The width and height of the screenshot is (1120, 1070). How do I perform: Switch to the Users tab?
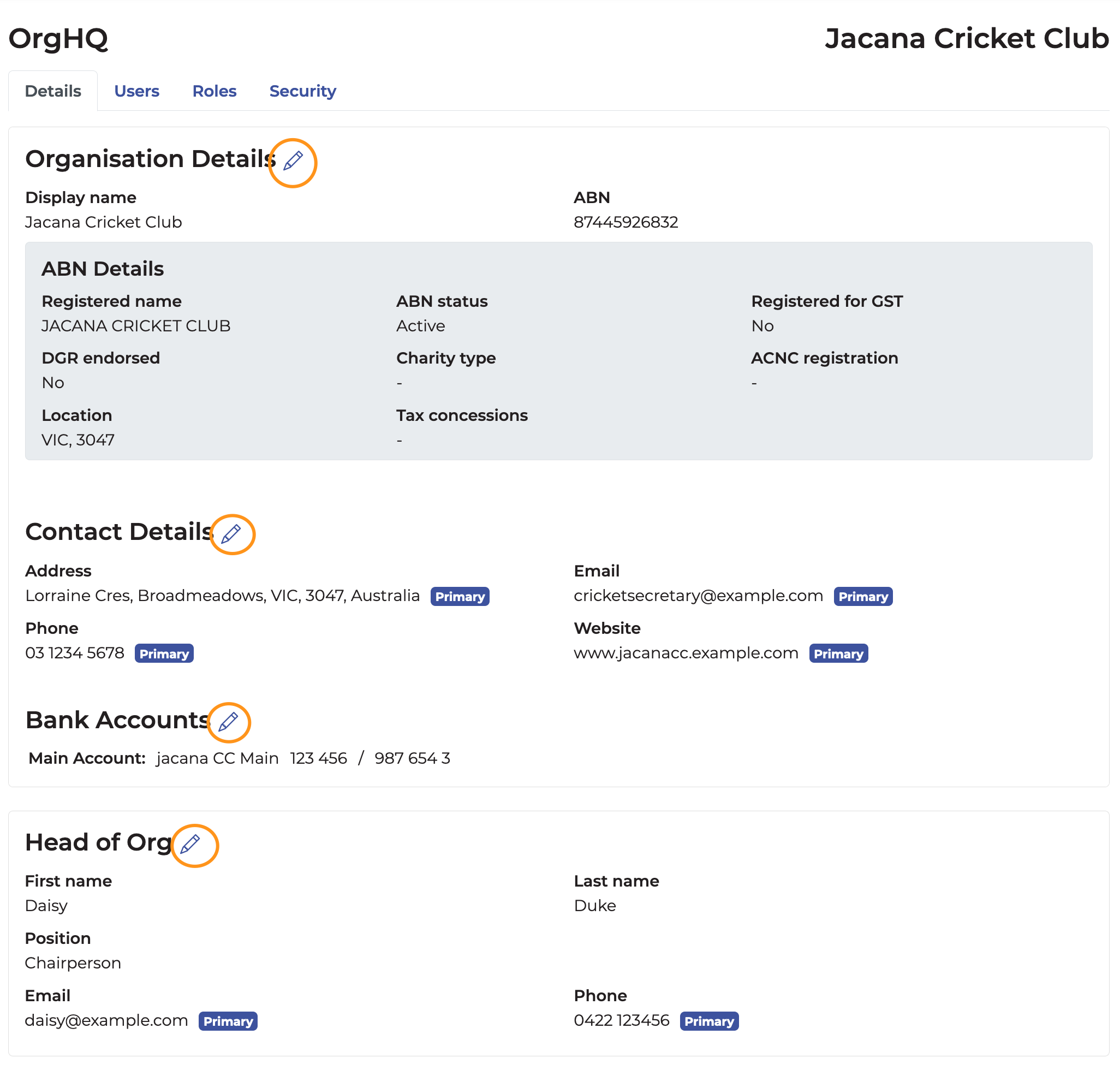pos(136,91)
